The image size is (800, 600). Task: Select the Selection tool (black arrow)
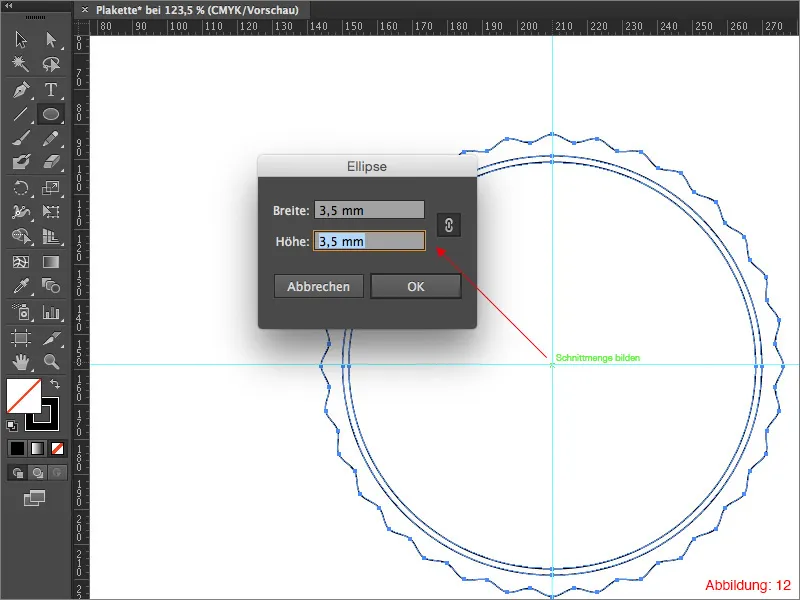point(21,40)
